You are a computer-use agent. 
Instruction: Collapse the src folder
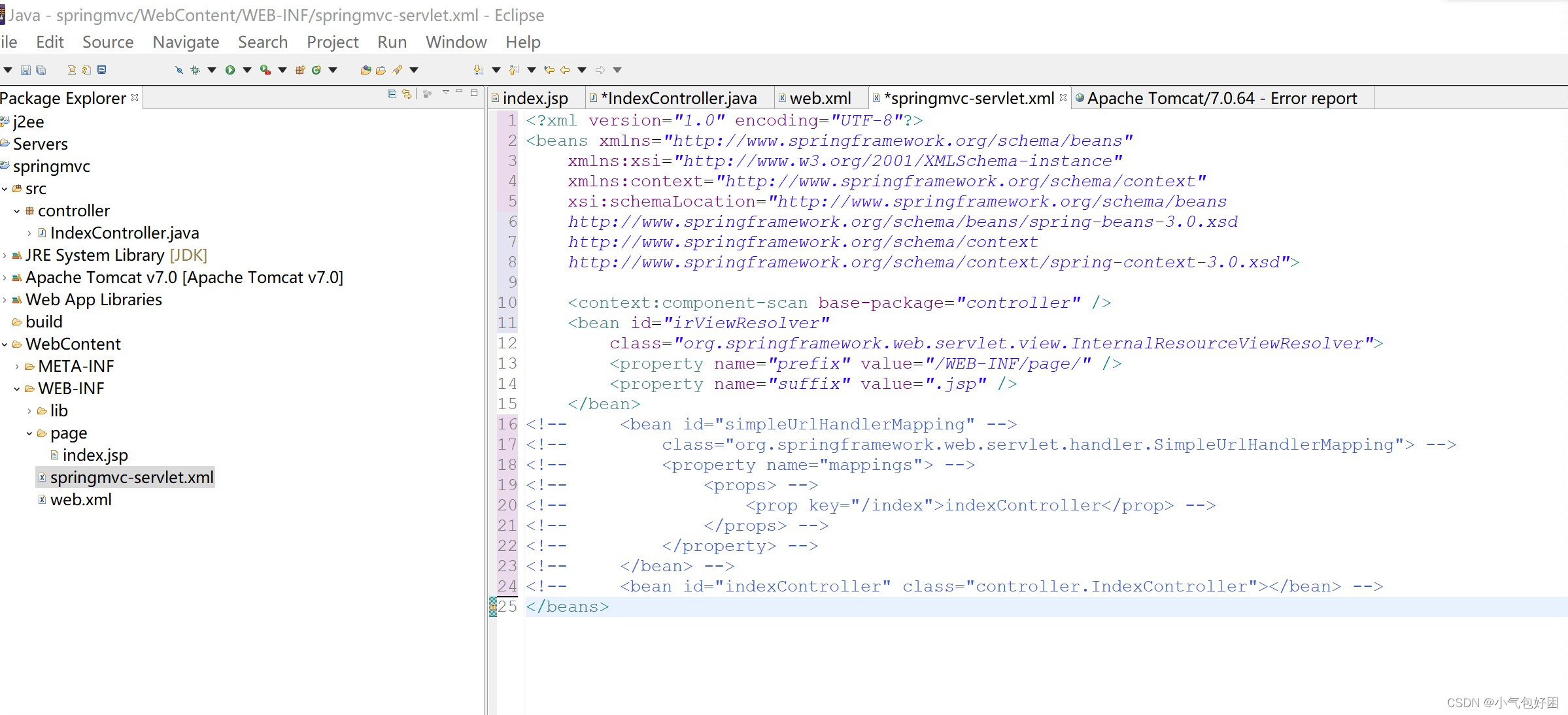pos(5,189)
